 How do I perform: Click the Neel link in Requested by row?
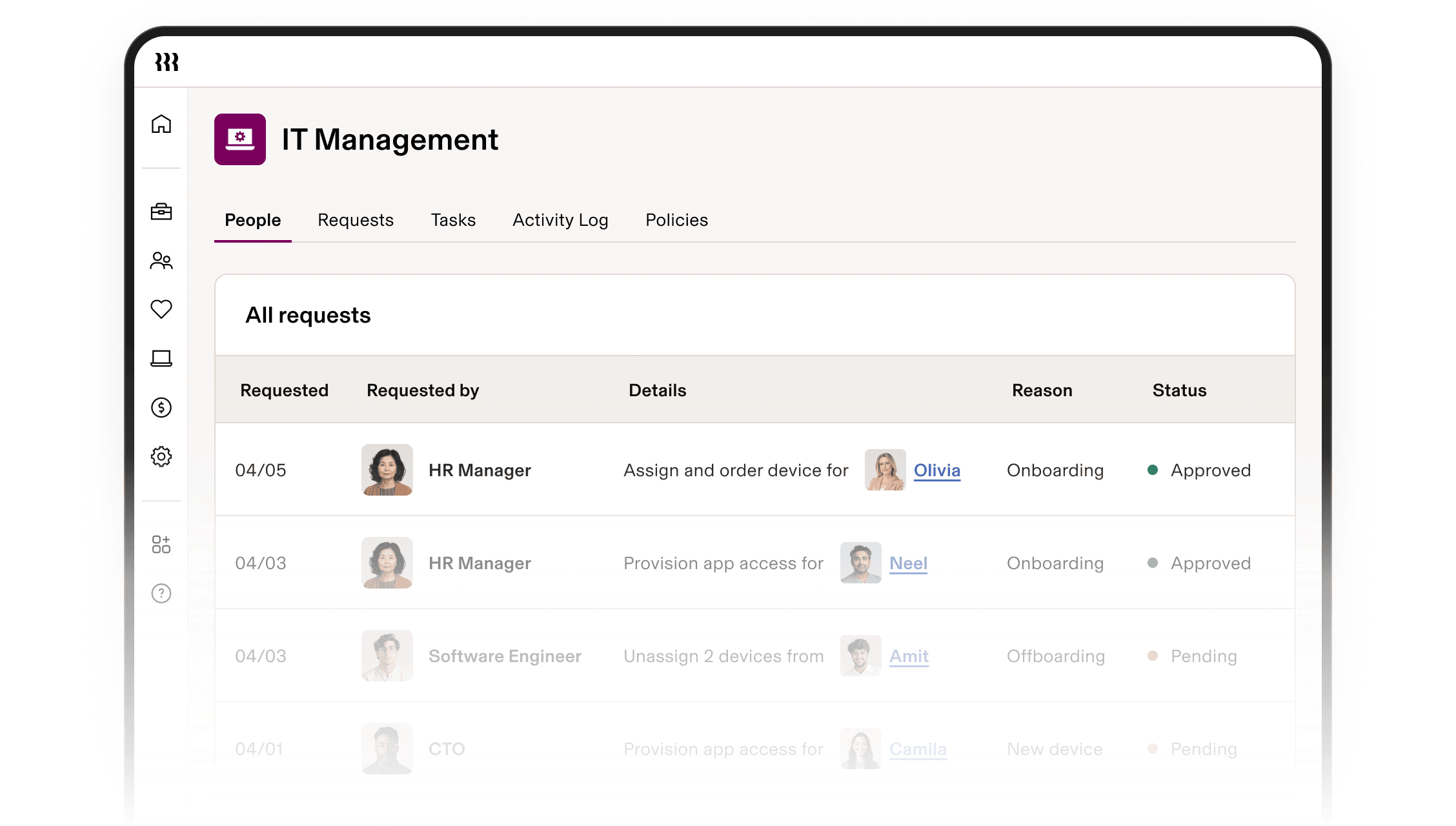coord(909,563)
